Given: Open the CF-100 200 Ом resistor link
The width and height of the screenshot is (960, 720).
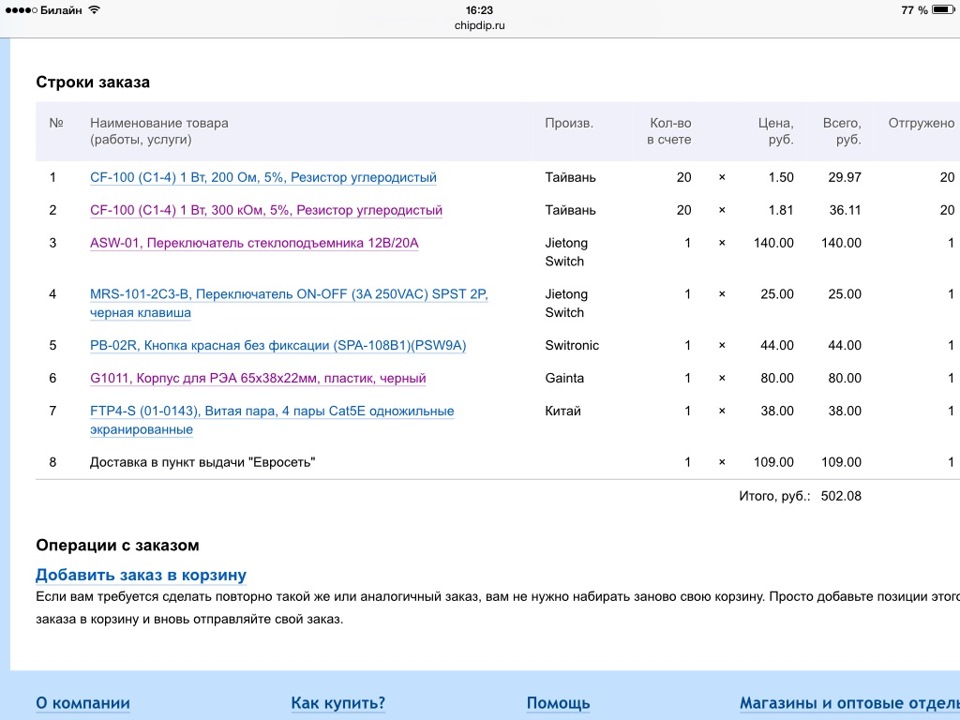Looking at the screenshot, I should click(263, 178).
